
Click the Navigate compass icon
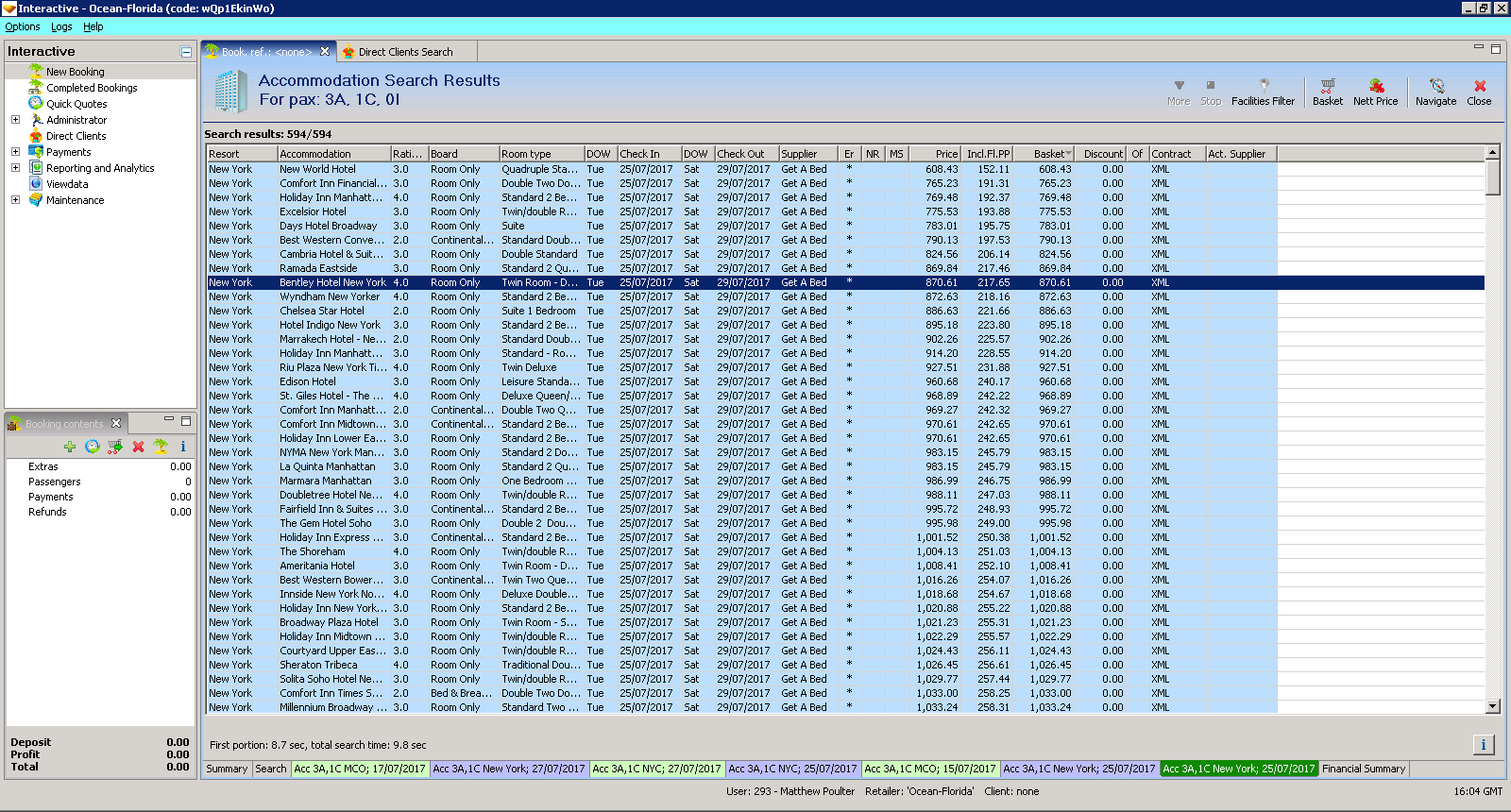(x=1435, y=86)
